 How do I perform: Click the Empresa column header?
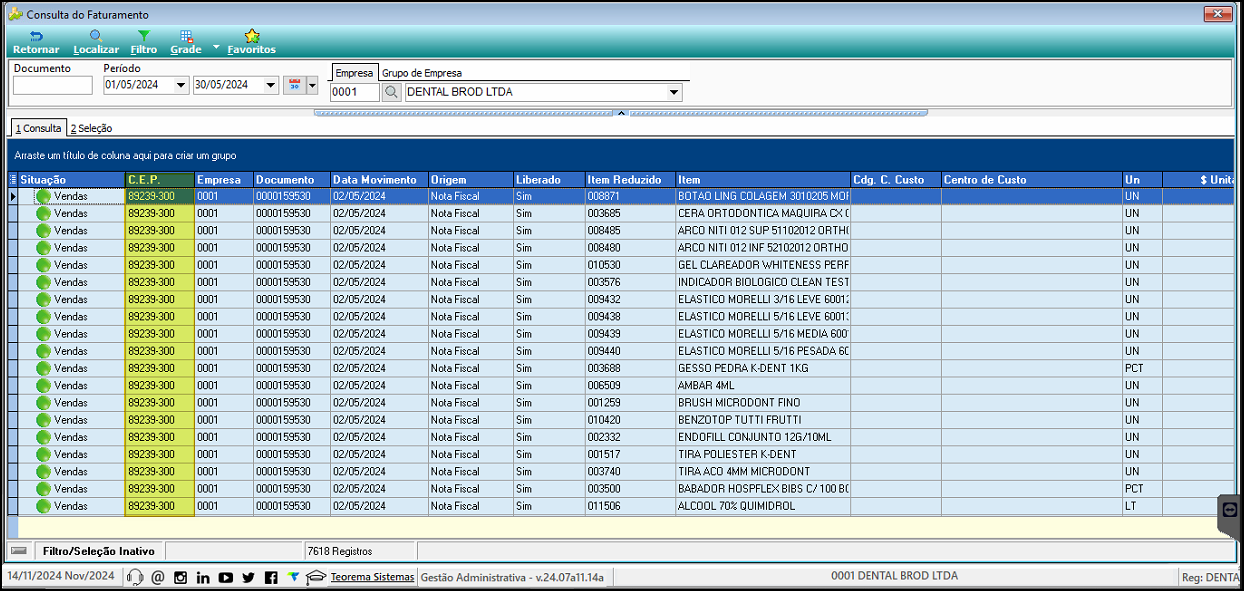click(x=223, y=179)
